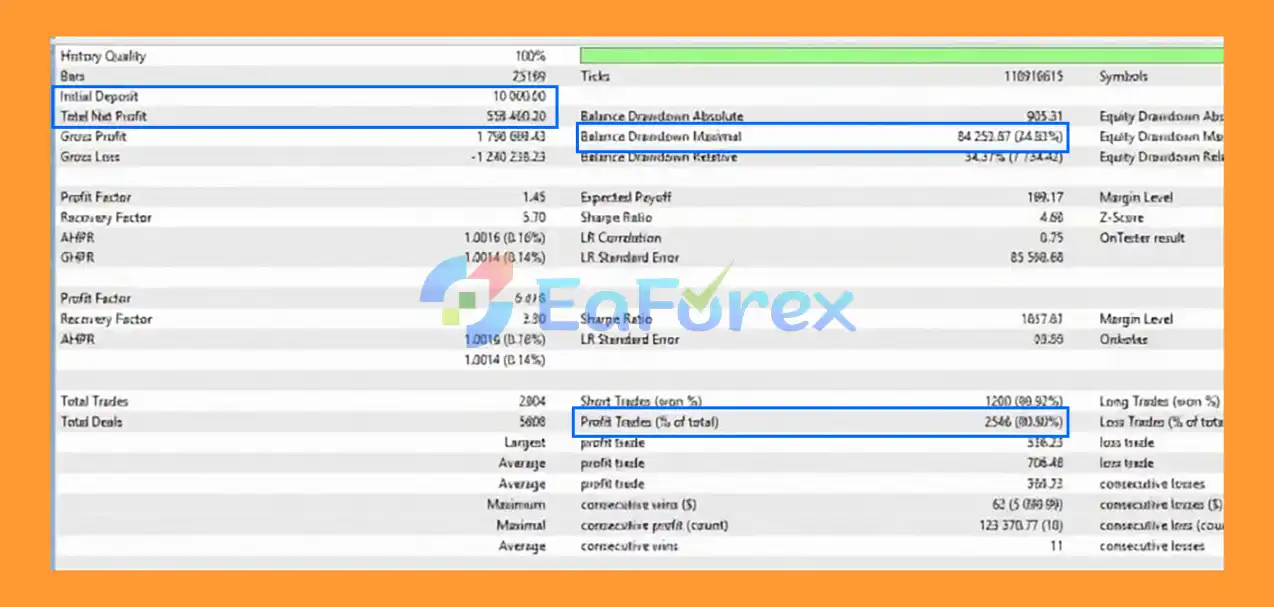Click the green History Quality progress bar

(902, 56)
